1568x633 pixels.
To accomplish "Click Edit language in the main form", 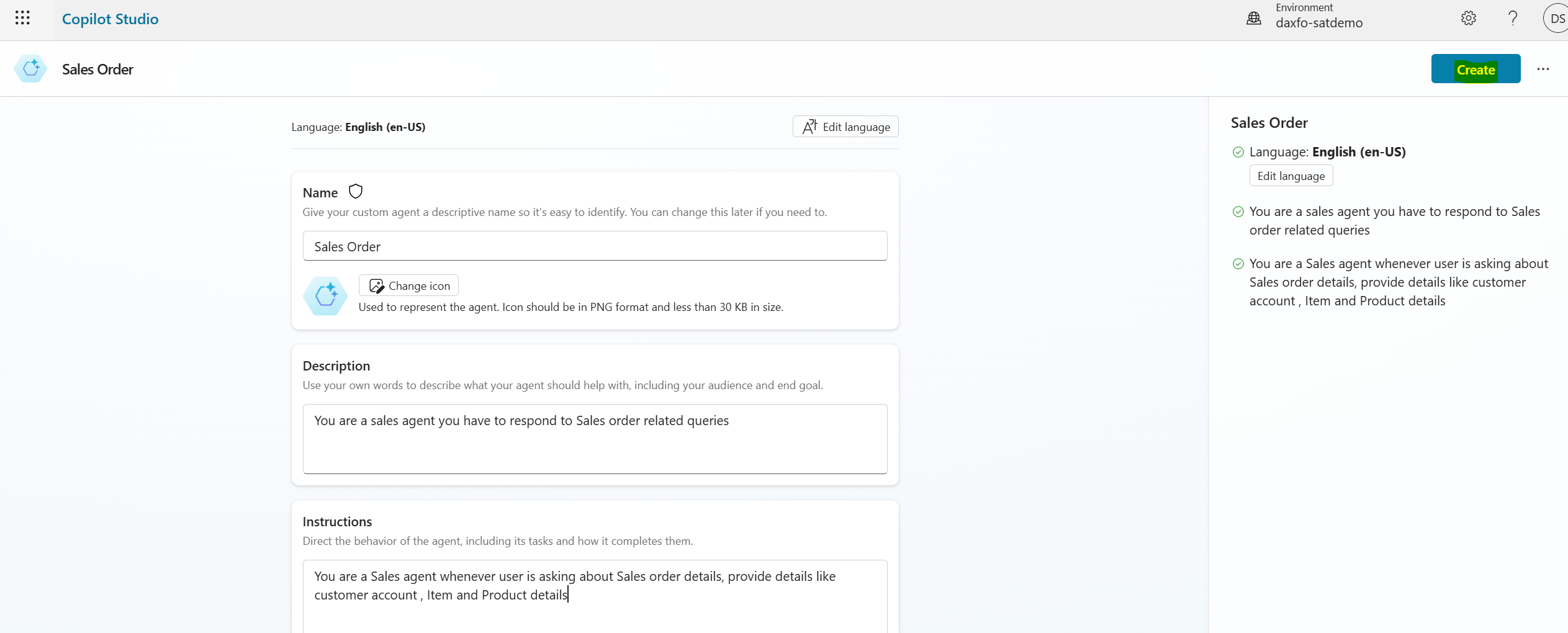I will click(845, 127).
